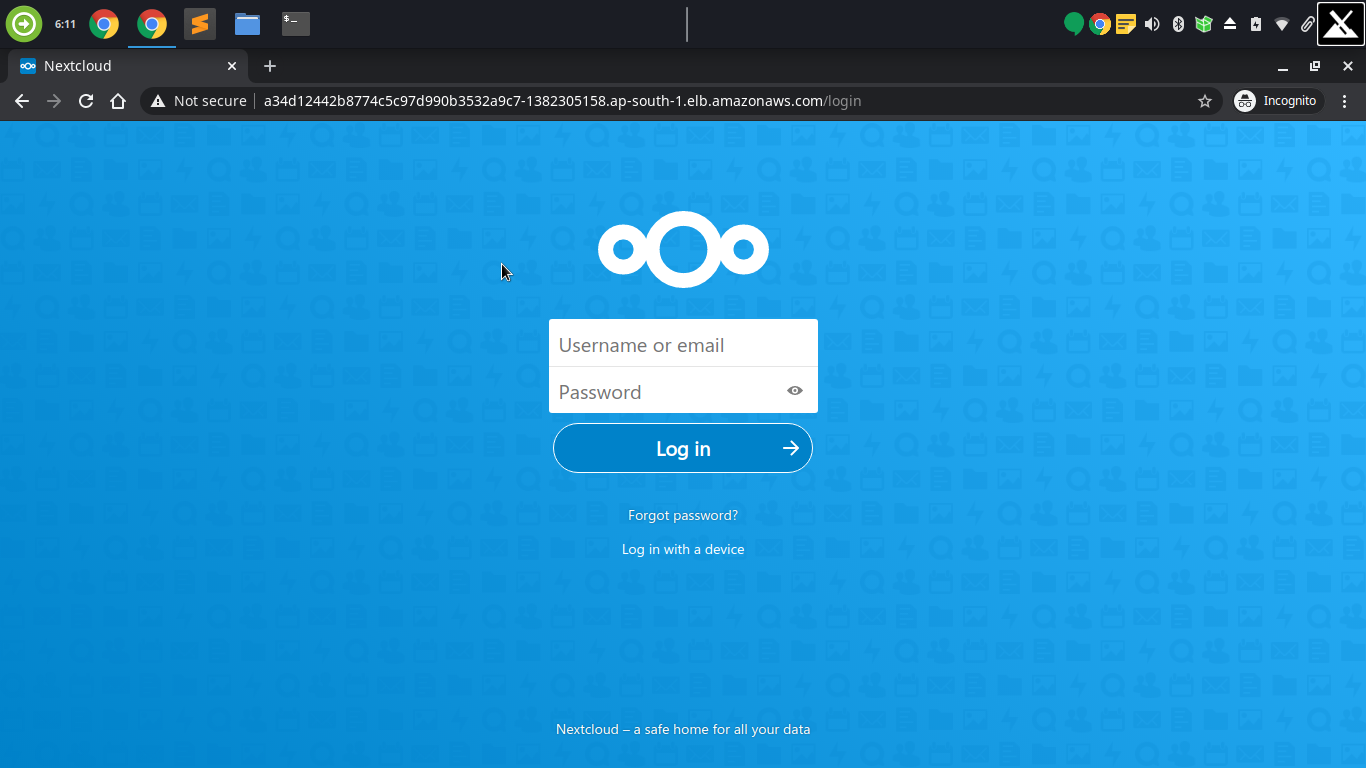
Task: Click the MX Linux logo icon
Action: [1341, 24]
